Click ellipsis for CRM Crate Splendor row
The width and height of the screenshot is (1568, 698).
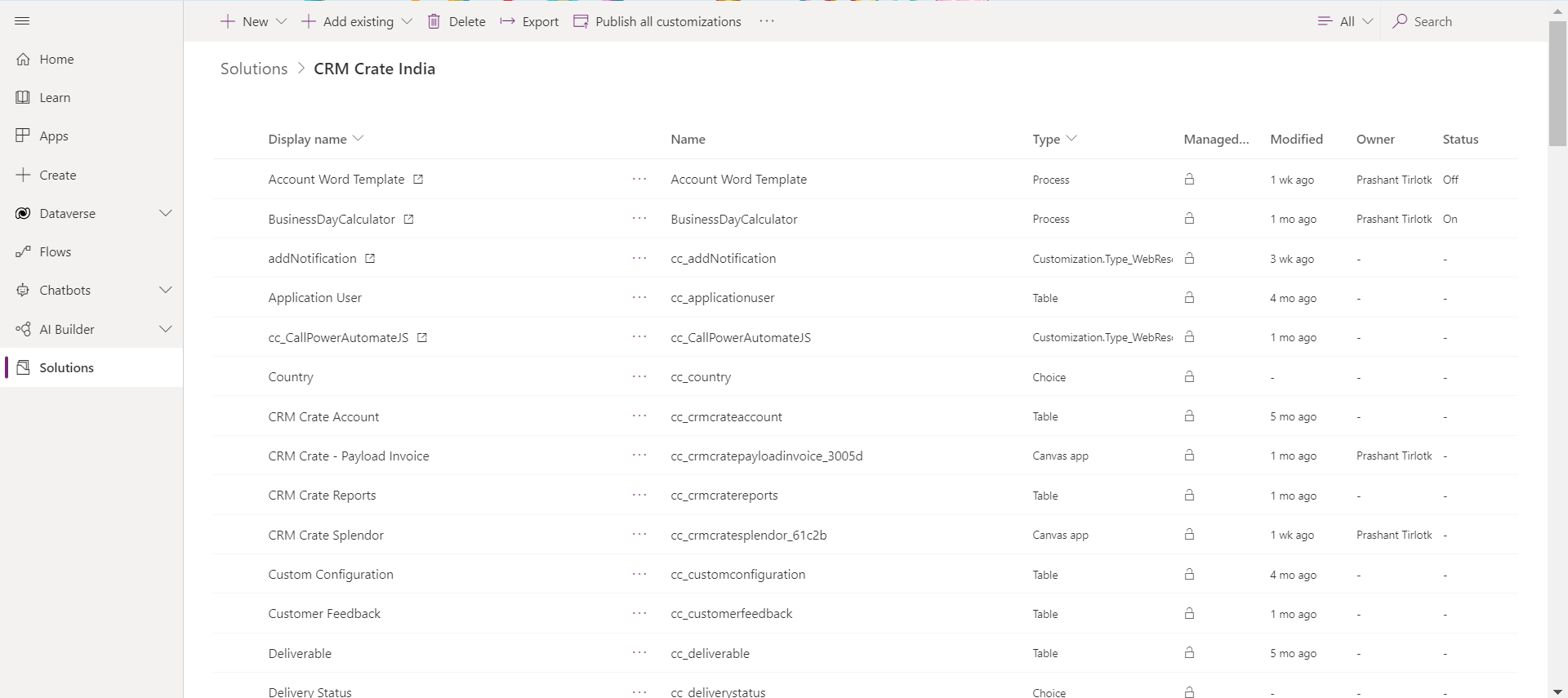pos(639,535)
